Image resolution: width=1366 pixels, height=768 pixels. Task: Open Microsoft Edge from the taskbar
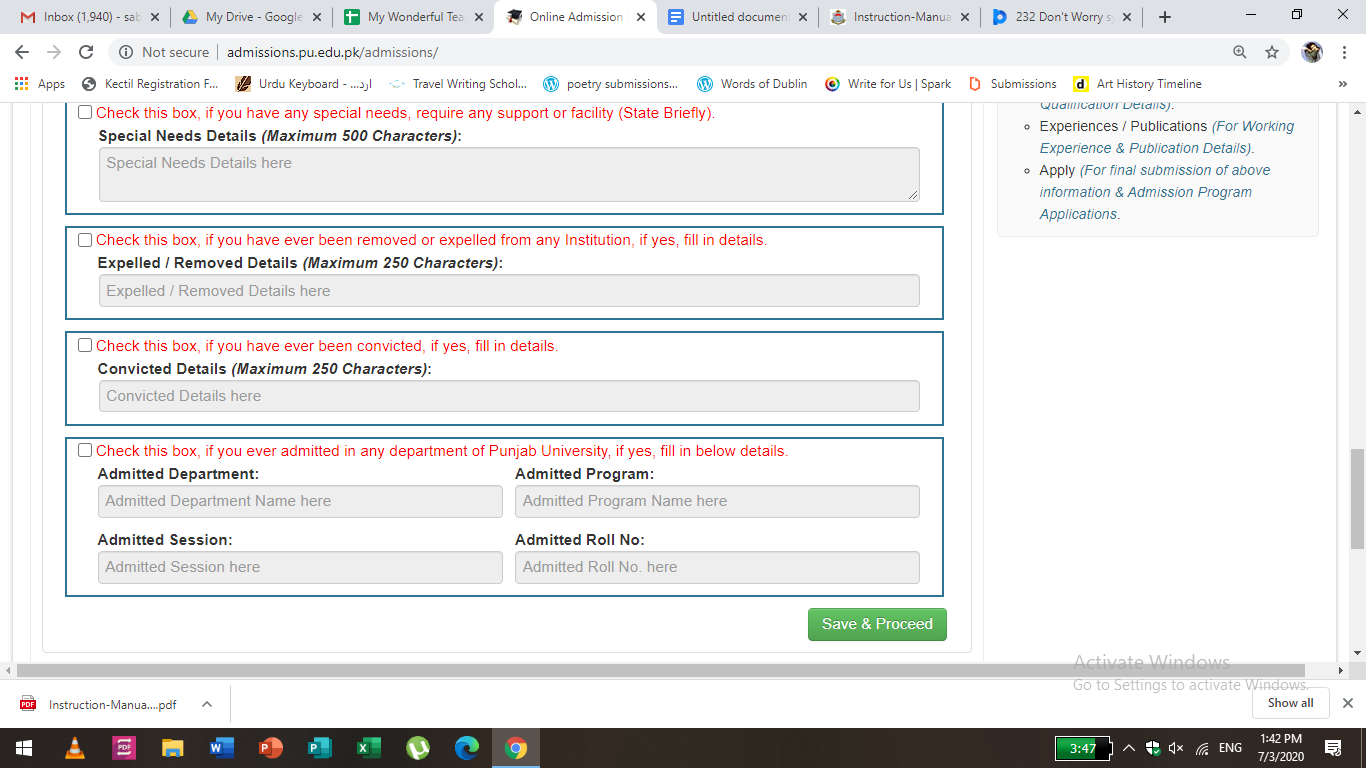click(x=467, y=748)
